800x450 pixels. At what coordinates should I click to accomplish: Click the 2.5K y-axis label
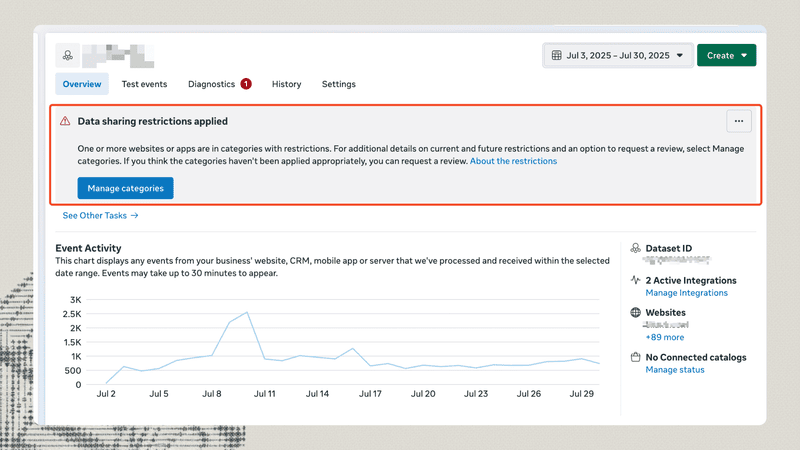72,314
